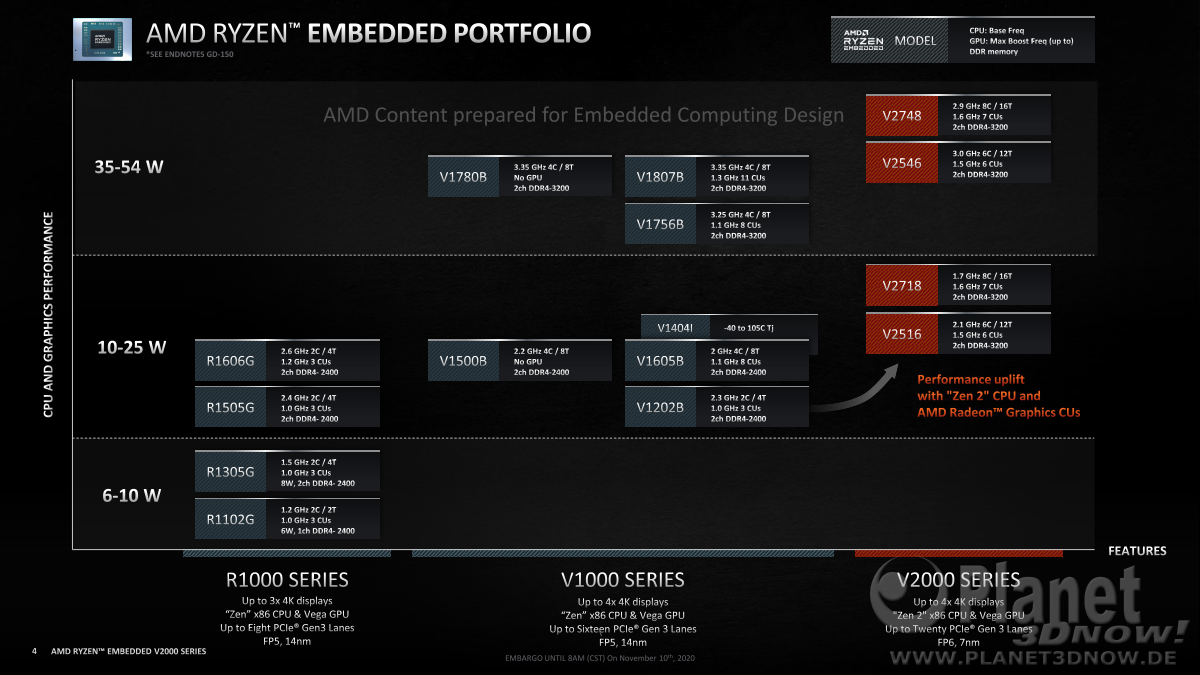Click the V1605B model label
The width and height of the screenshot is (1200, 675).
(x=661, y=360)
